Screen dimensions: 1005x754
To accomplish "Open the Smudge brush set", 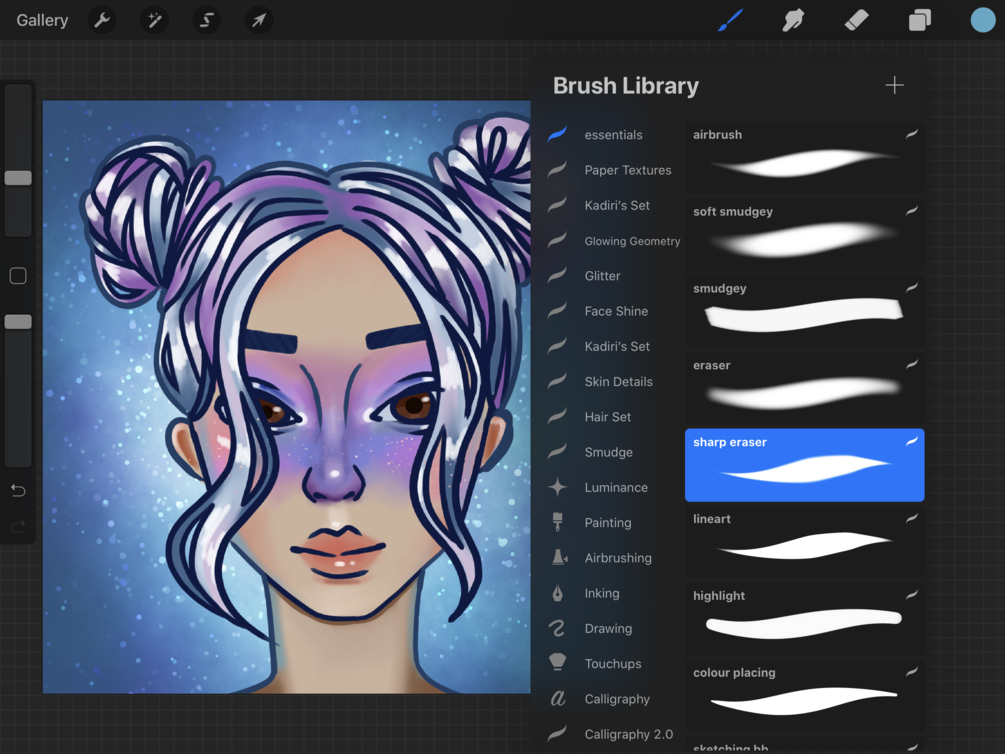I will 608,452.
